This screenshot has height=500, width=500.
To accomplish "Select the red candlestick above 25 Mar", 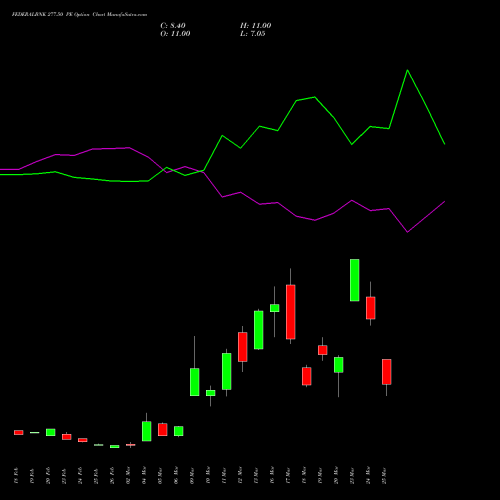I will [387, 372].
